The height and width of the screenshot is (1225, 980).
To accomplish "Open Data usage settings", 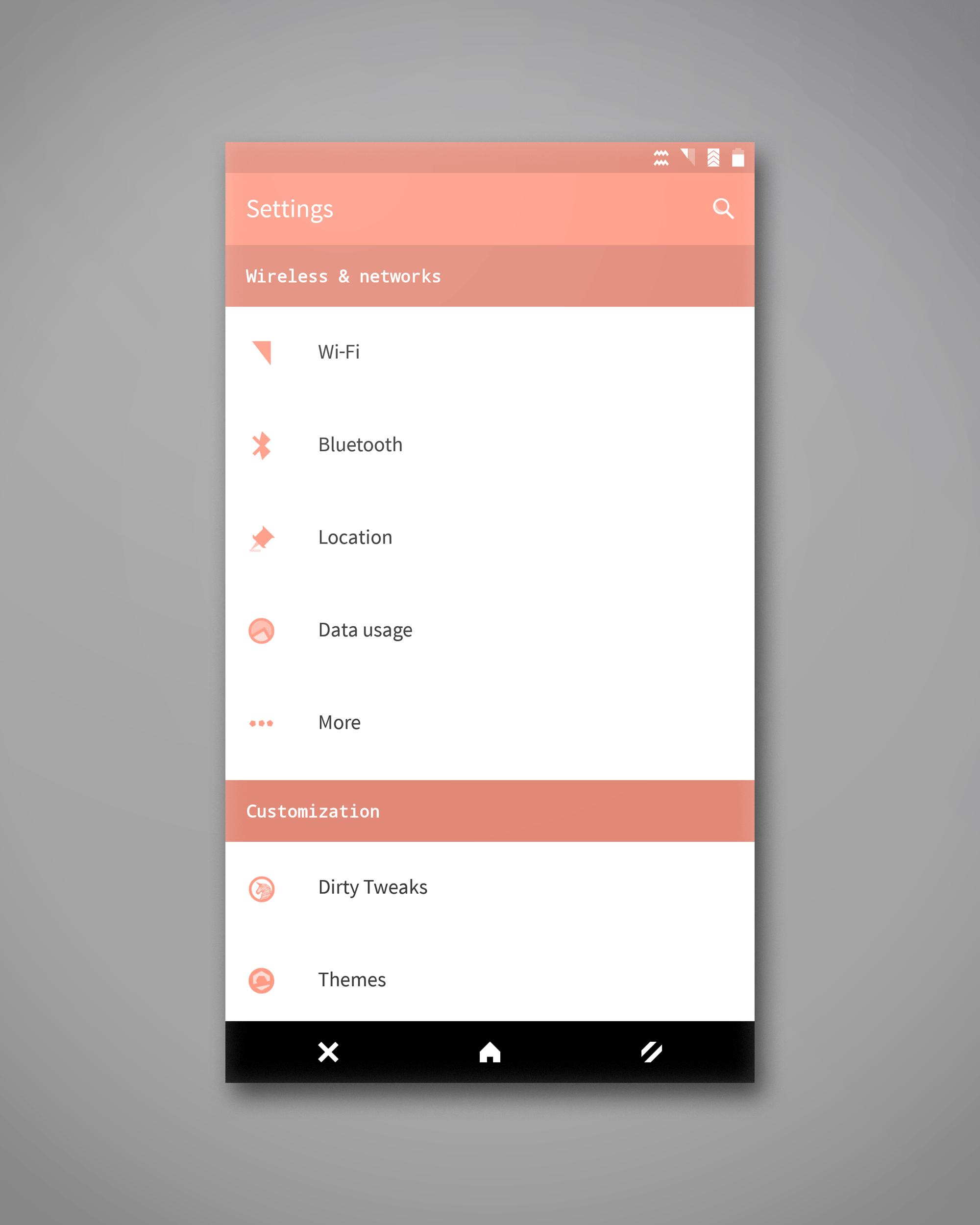I will pyautogui.click(x=489, y=629).
